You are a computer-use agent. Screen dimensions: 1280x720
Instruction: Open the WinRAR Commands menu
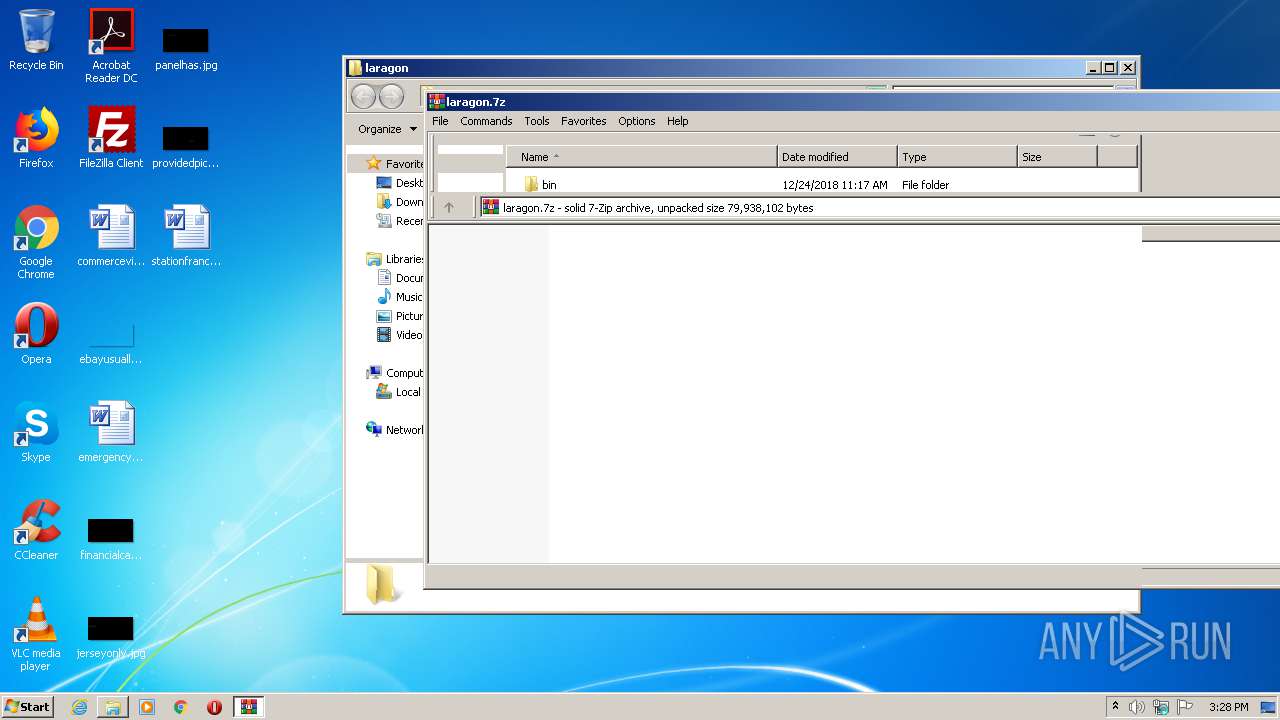(486, 121)
